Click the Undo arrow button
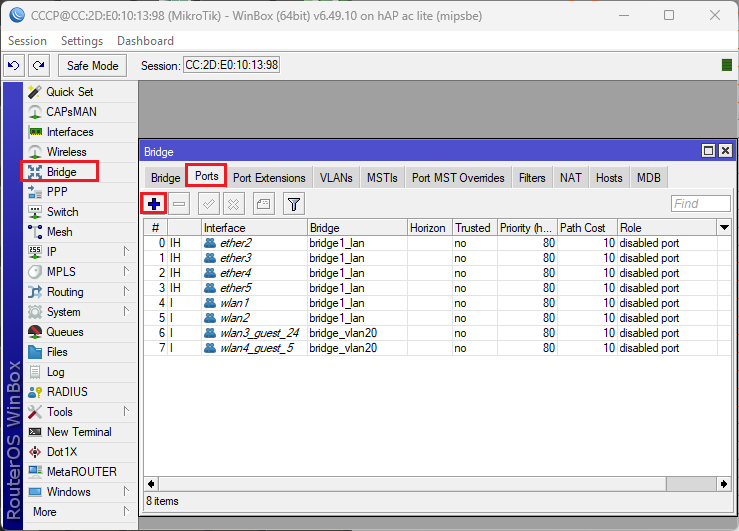This screenshot has width=739, height=531. tap(14, 65)
